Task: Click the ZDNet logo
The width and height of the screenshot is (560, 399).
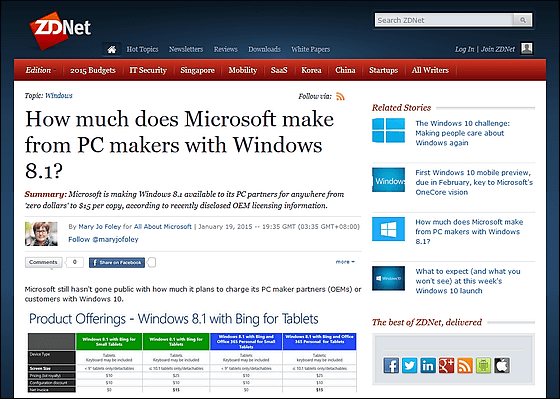Action: tap(60, 31)
